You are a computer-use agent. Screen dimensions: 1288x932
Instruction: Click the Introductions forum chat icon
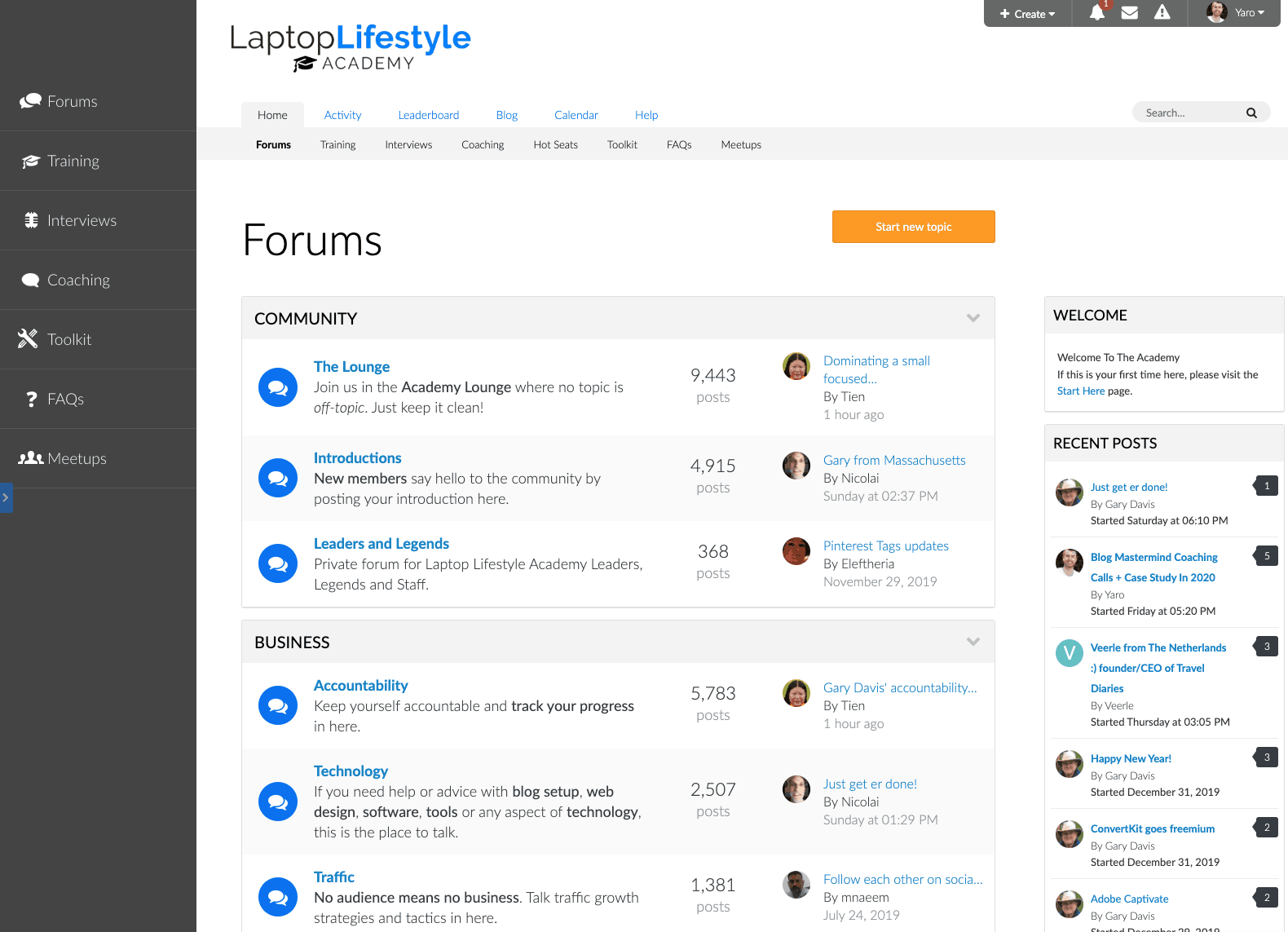[x=278, y=478]
